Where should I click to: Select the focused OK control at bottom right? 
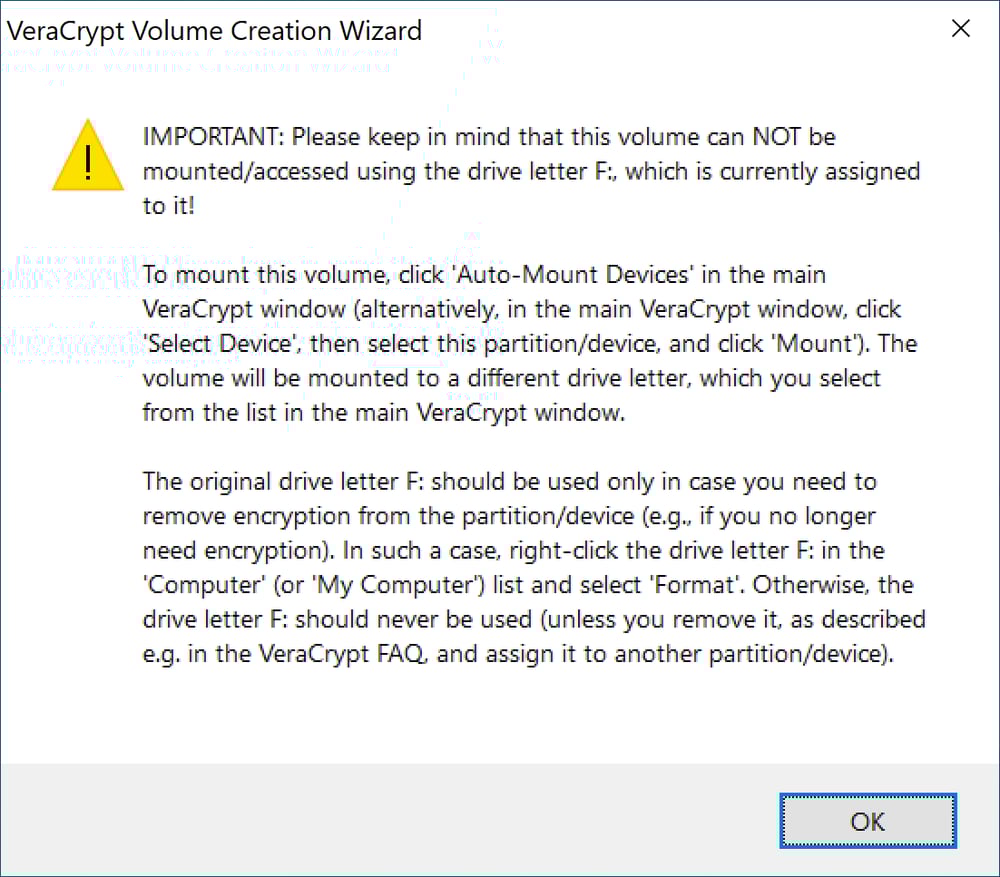click(866, 821)
